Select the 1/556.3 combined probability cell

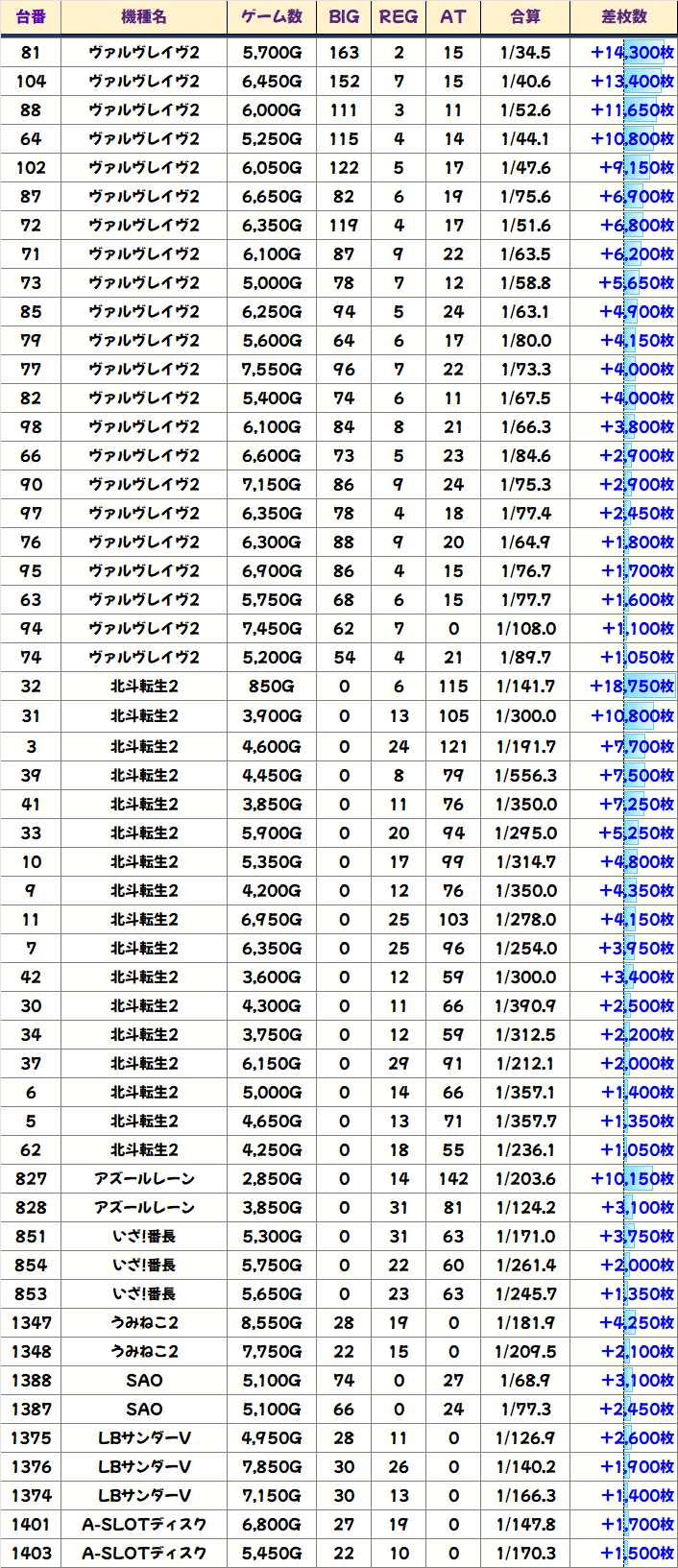(525, 775)
